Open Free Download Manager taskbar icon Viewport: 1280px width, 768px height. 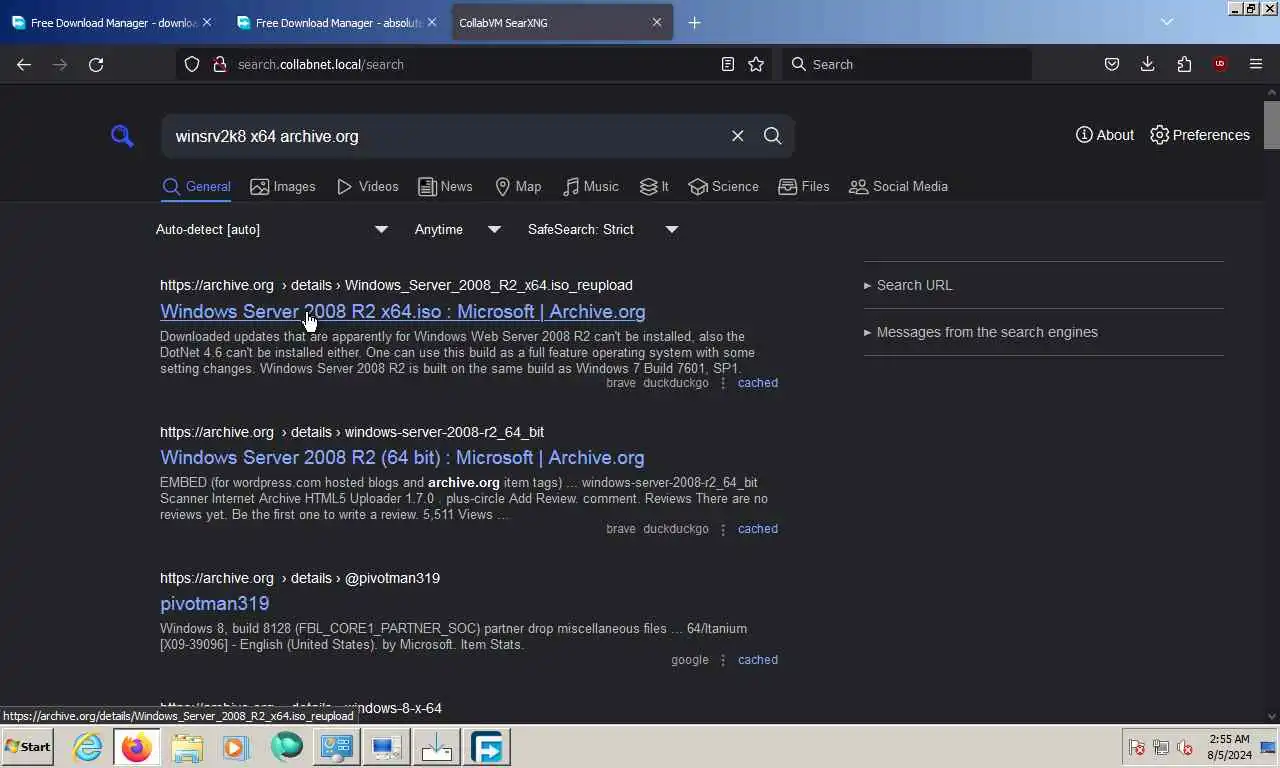pyautogui.click(x=487, y=747)
